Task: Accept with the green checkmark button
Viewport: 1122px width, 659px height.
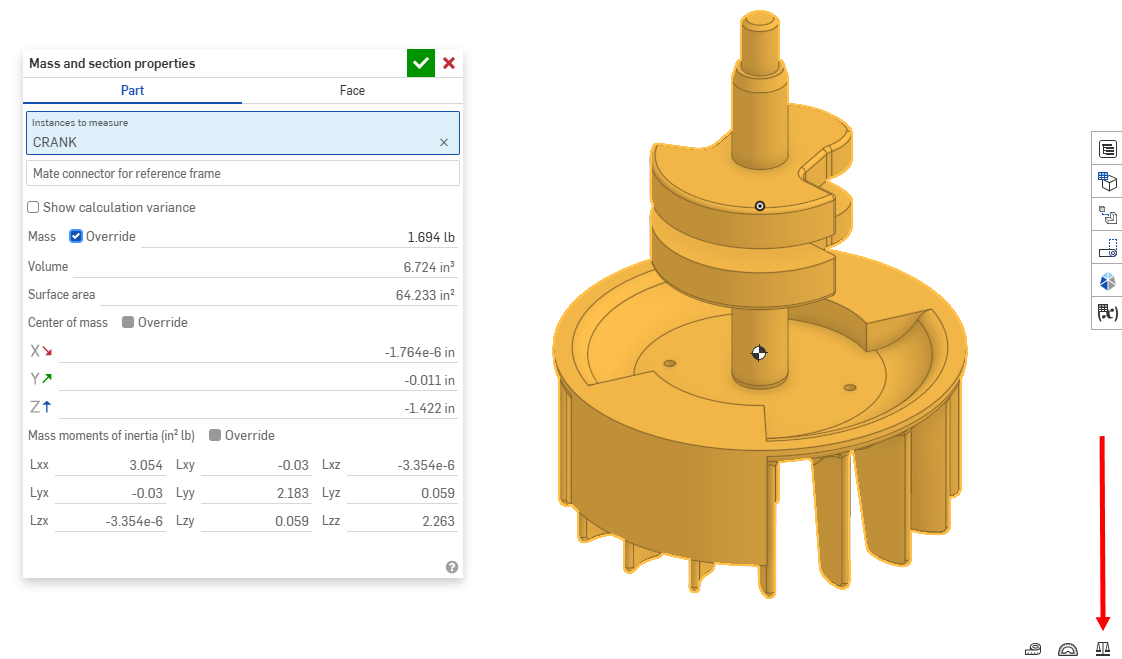Action: (421, 63)
